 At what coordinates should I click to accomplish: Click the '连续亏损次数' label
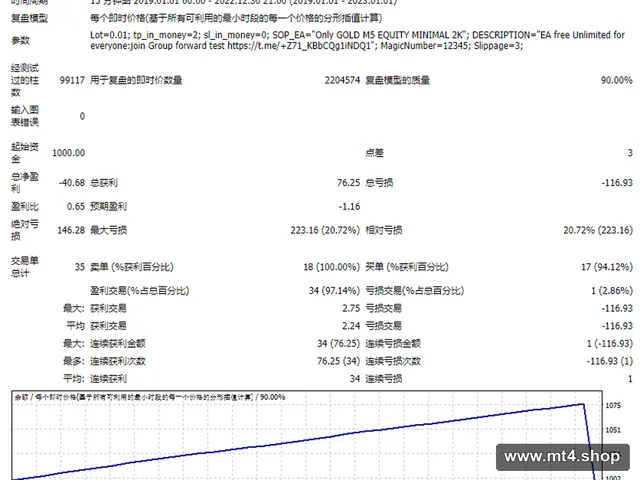pos(393,361)
